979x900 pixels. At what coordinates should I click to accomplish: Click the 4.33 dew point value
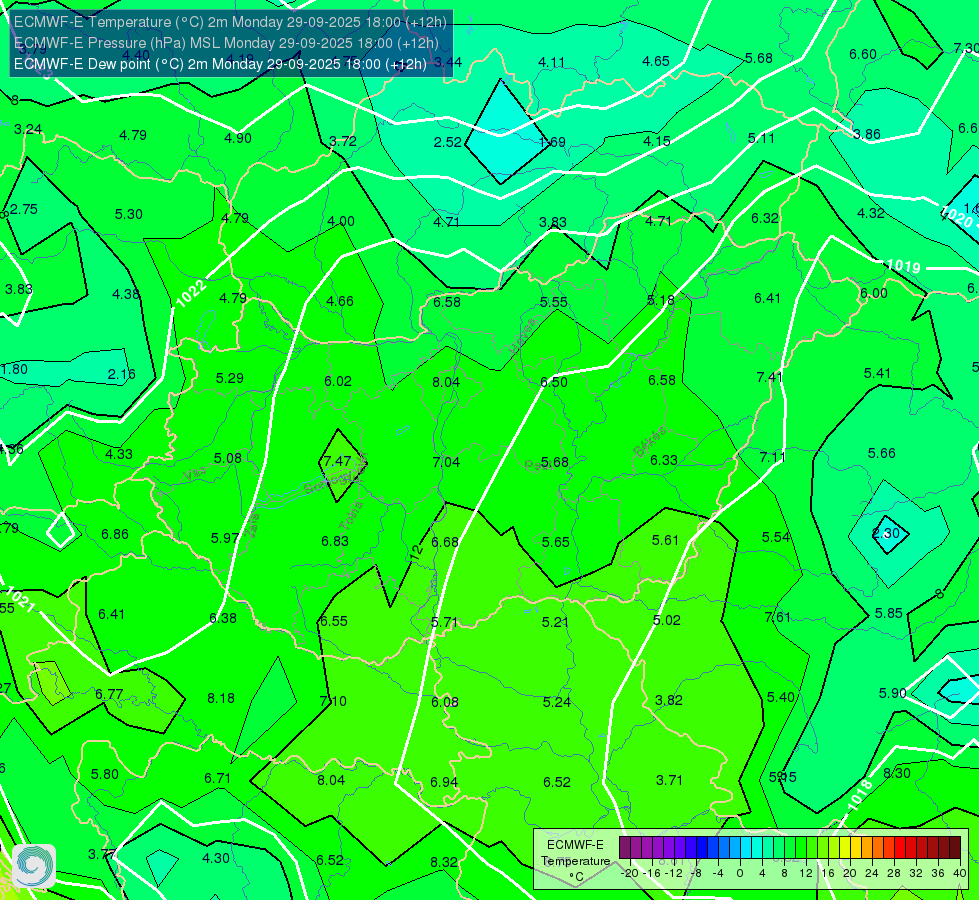pos(119,454)
